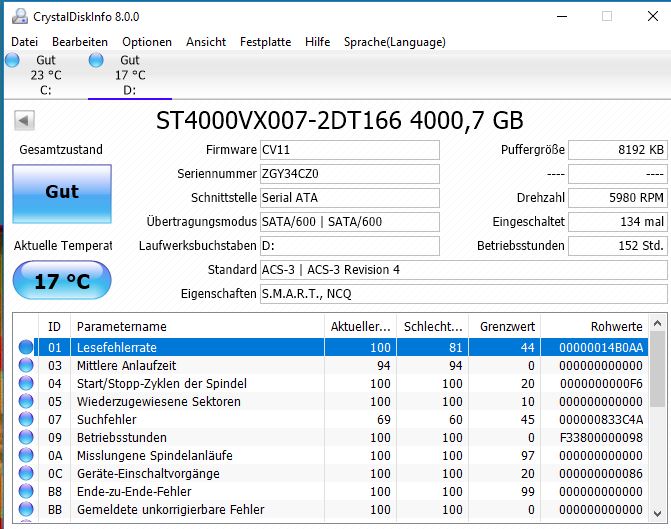Image resolution: width=671 pixels, height=529 pixels.
Task: Open the Ansicht menu
Action: [206, 42]
